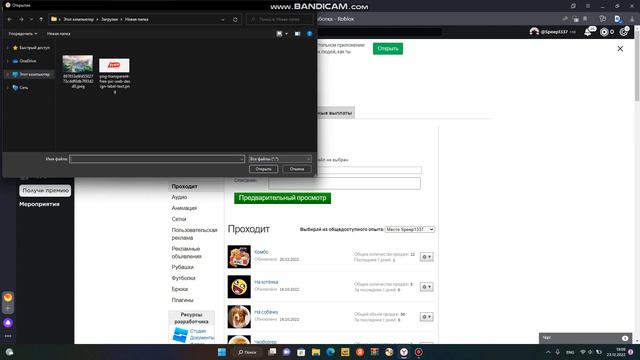Expand the address bar history dropdown

coord(223,19)
